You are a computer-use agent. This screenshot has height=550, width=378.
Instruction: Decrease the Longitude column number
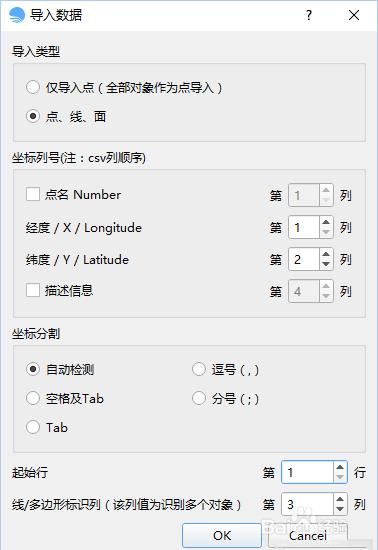coord(326,232)
